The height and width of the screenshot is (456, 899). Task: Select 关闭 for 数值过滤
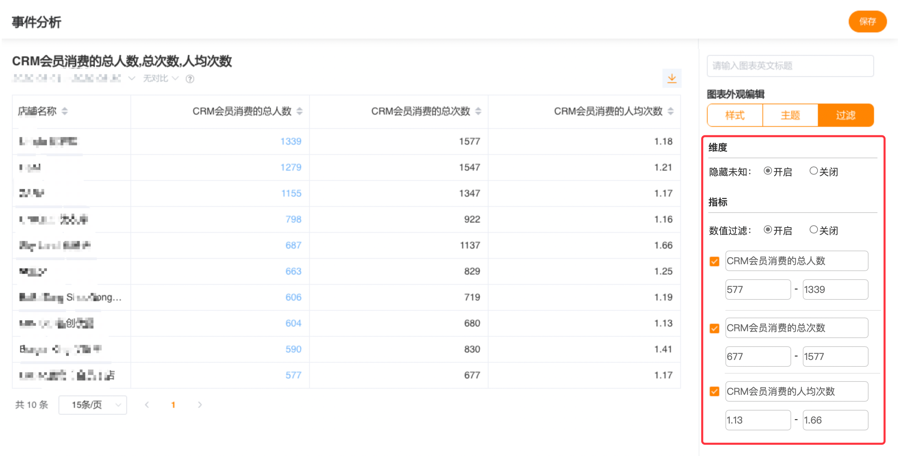point(814,230)
